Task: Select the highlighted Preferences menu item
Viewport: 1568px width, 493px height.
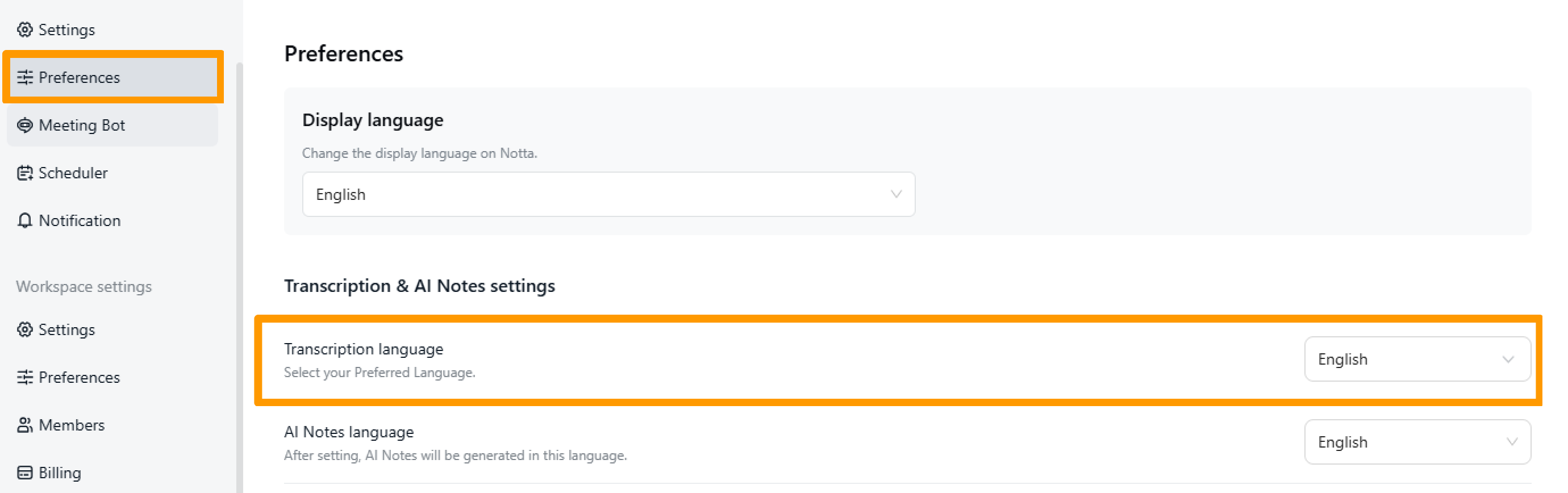Action: pos(112,77)
